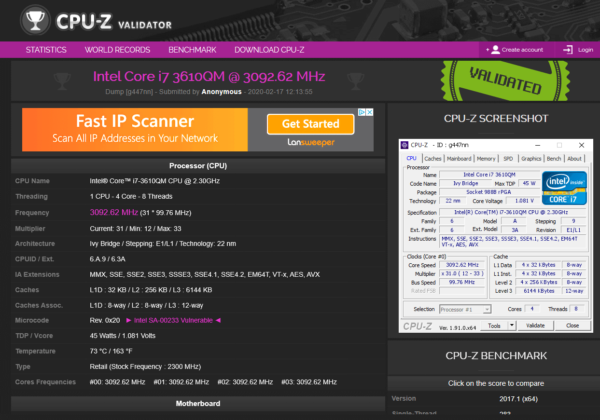The width and height of the screenshot is (600, 420).
Task: Click the Level 3 6144 KBytes cache field
Action: [539, 291]
